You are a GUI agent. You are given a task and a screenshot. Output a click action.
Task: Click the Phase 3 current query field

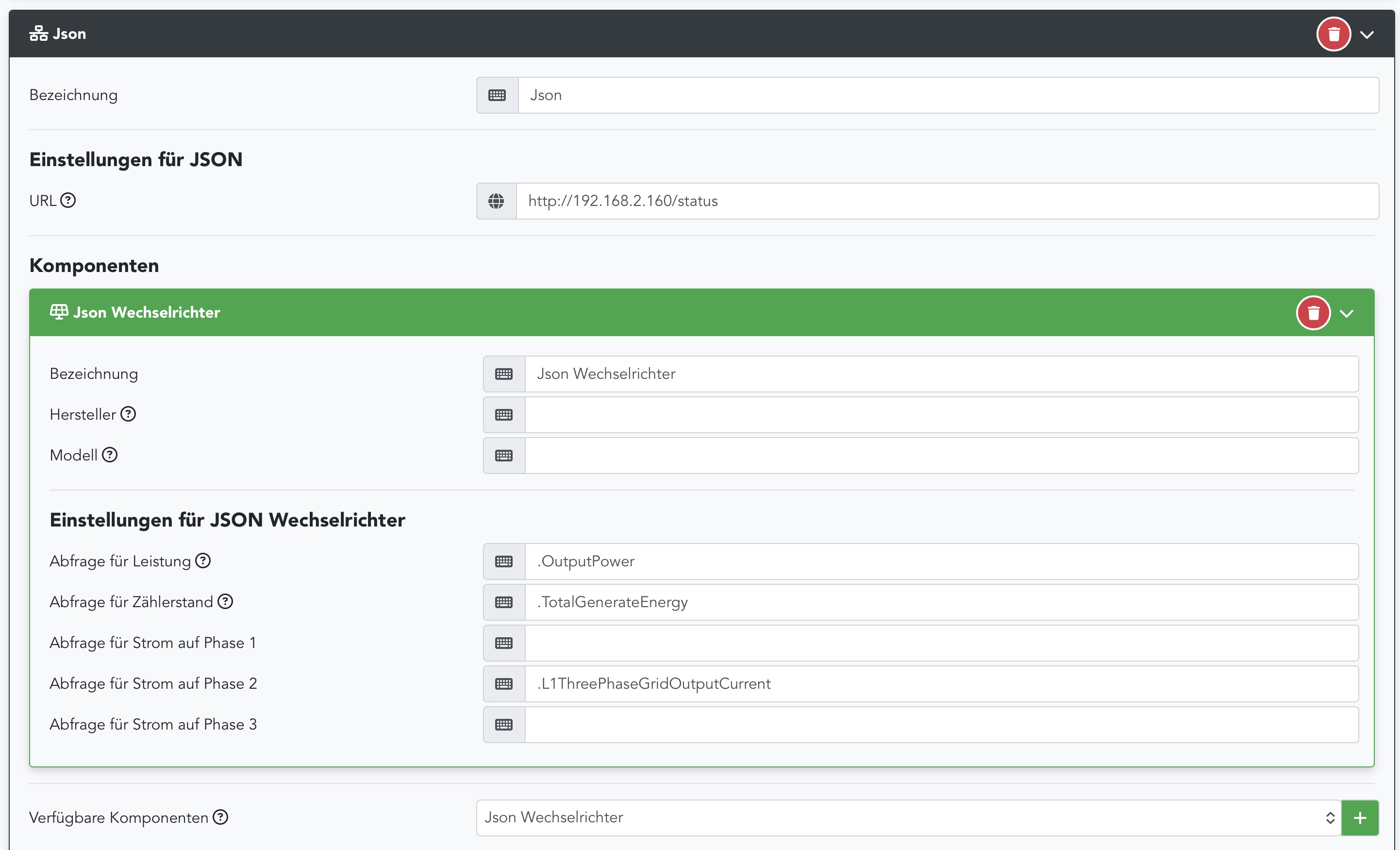click(940, 725)
